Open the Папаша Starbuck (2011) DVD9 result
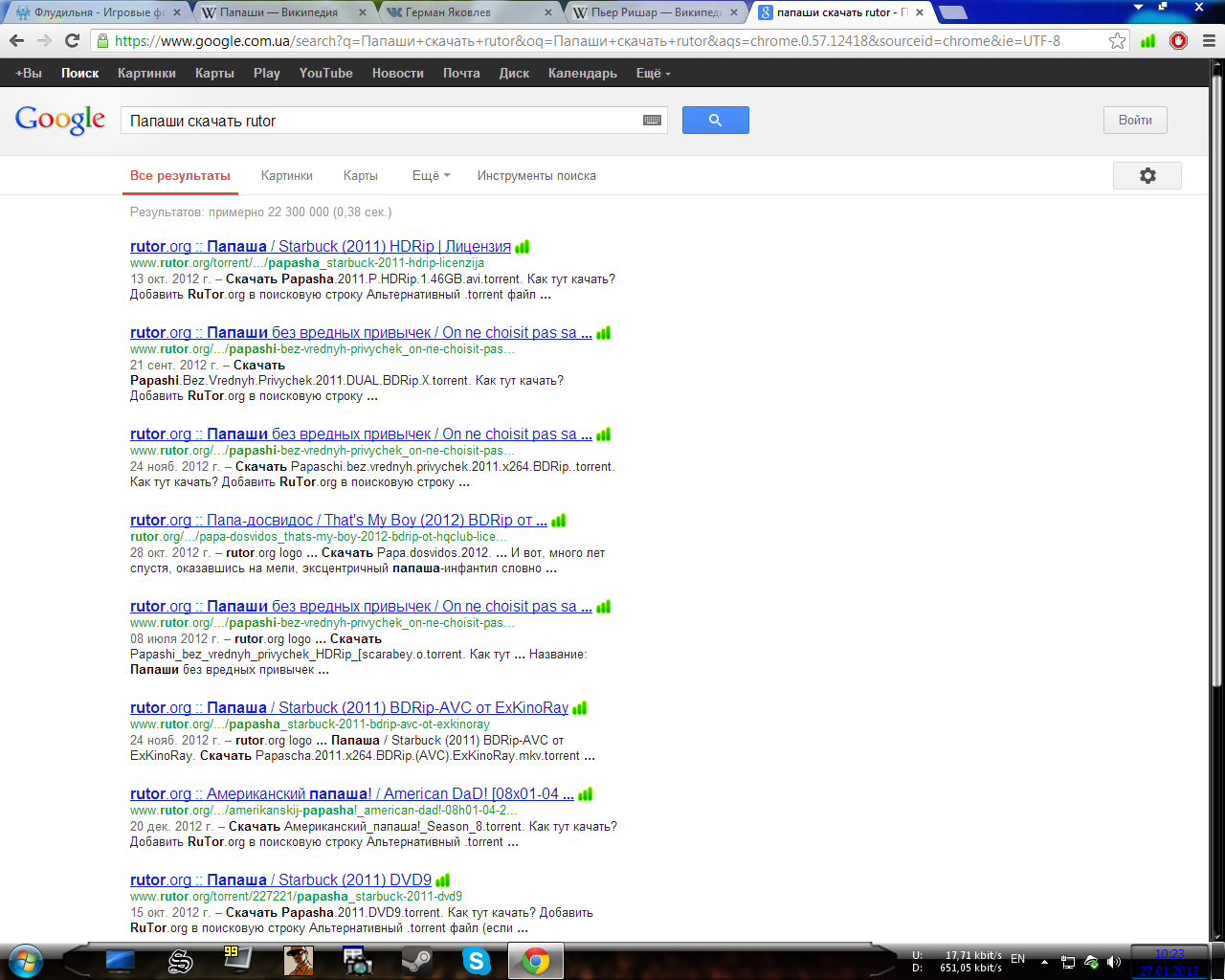The height and width of the screenshot is (980, 1225). pos(280,880)
